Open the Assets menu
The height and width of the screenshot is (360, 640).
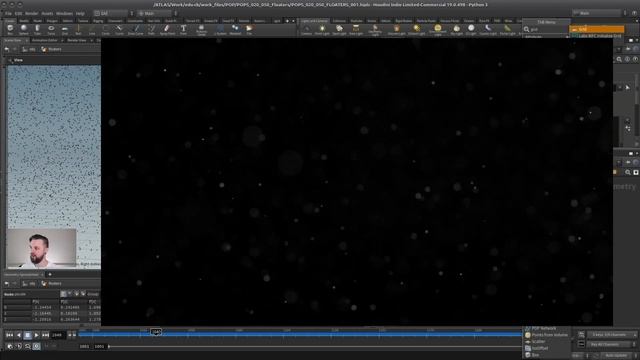pyautogui.click(x=47, y=13)
